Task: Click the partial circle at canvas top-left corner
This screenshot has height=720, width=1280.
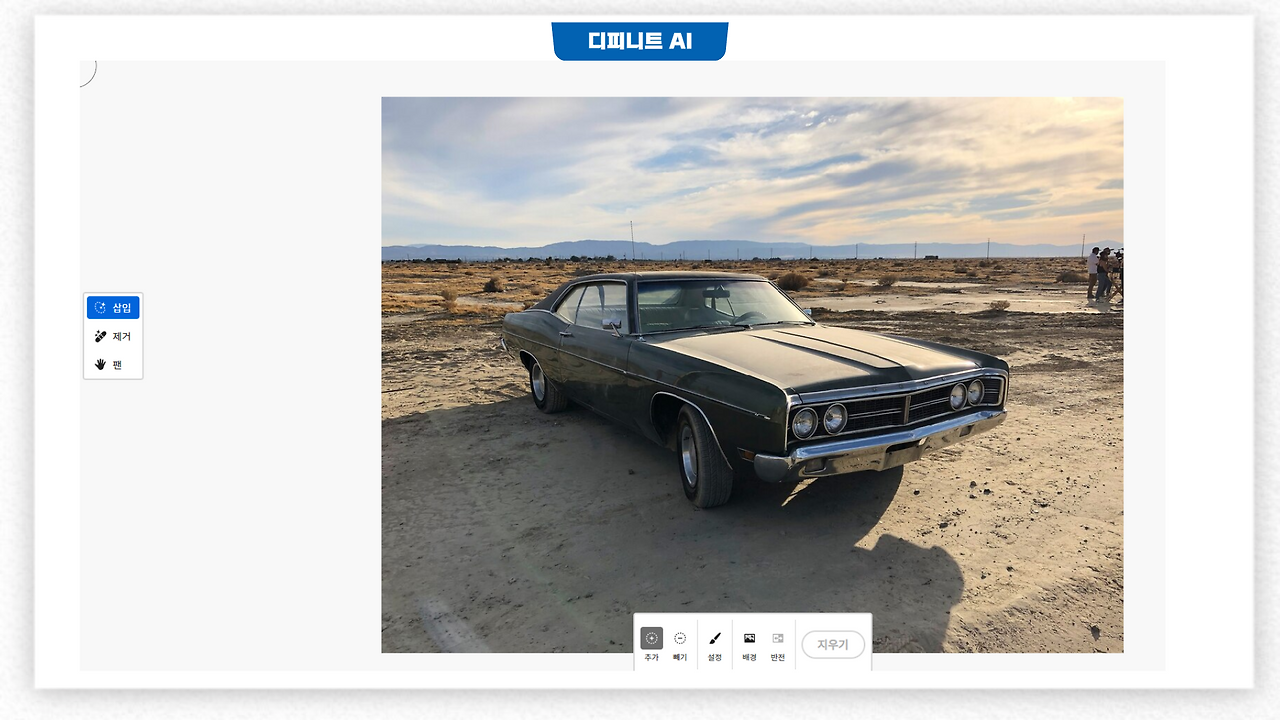Action: (88, 73)
